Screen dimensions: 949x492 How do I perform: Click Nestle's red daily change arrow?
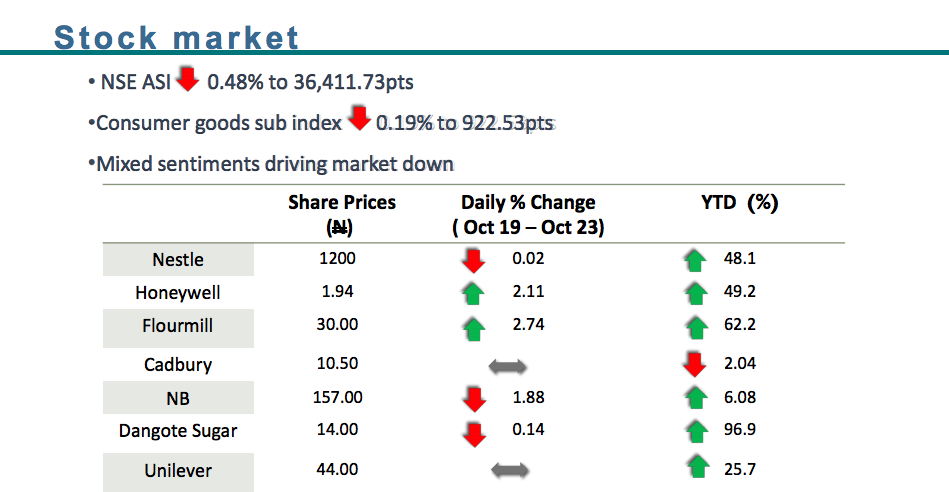tap(474, 261)
